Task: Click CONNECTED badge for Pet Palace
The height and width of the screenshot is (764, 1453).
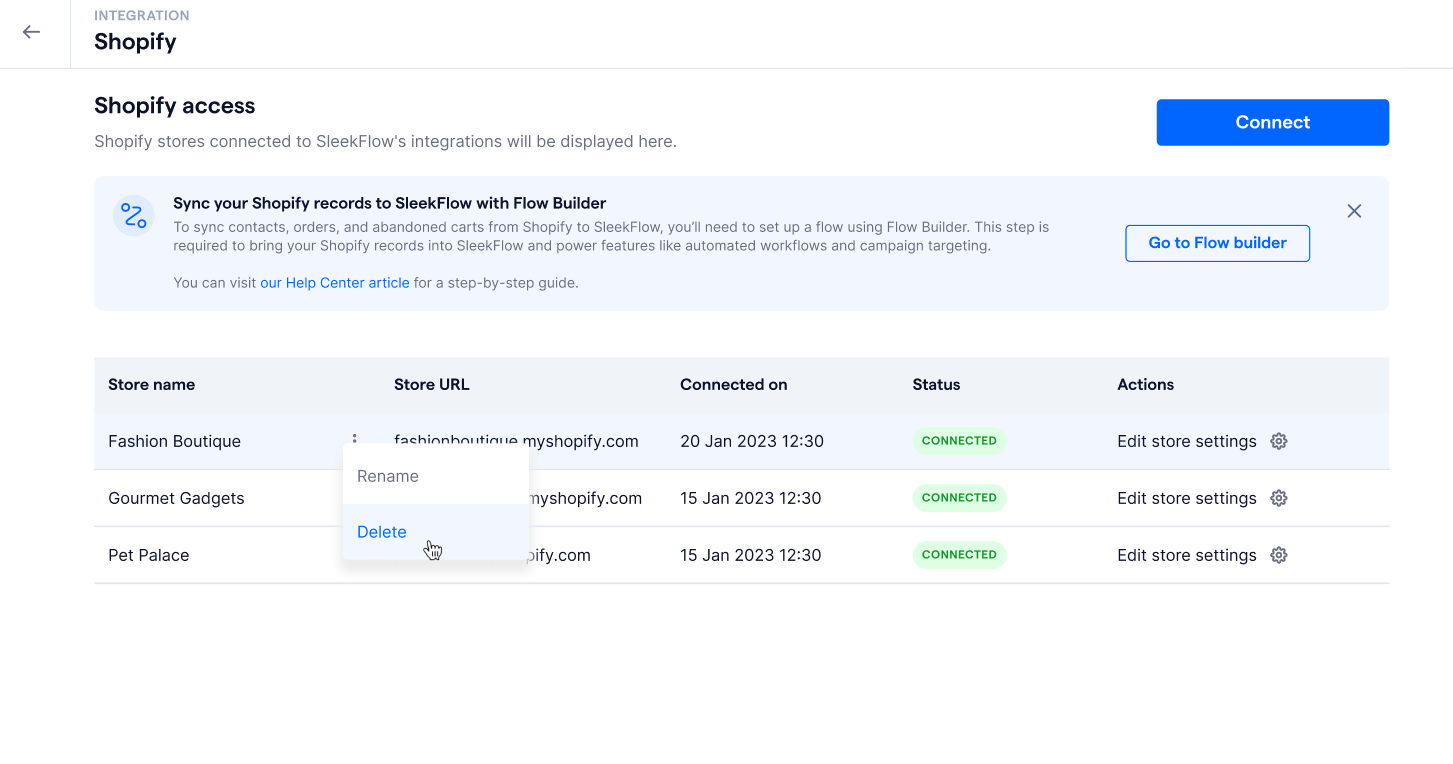Action: click(x=959, y=555)
